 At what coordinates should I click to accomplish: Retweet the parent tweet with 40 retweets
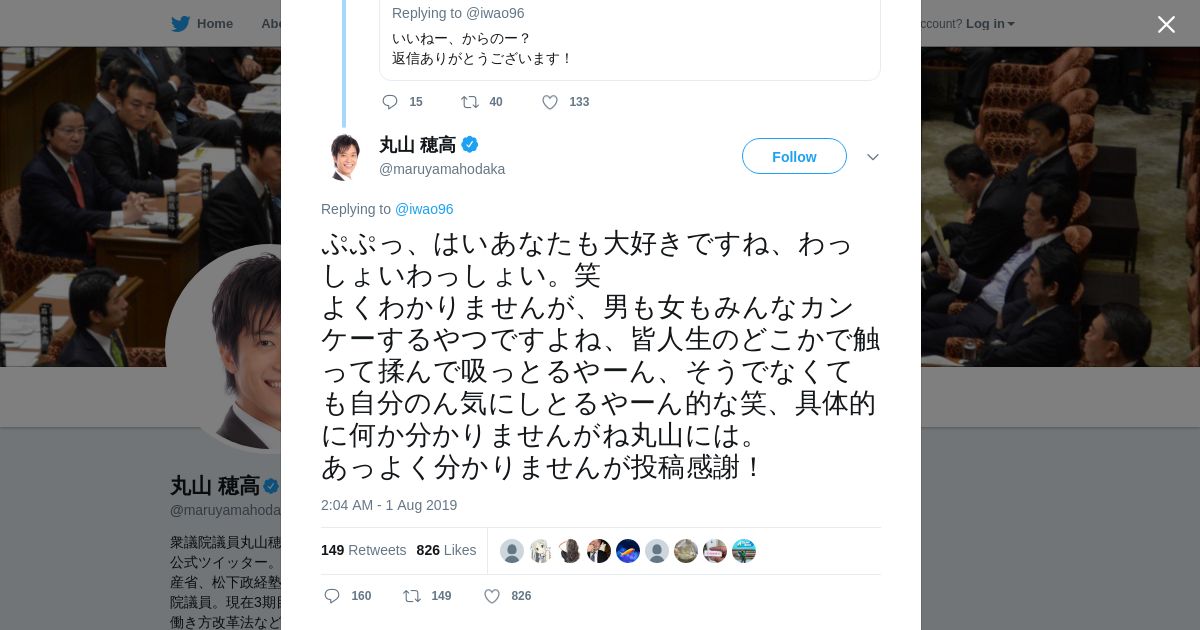coord(469,102)
